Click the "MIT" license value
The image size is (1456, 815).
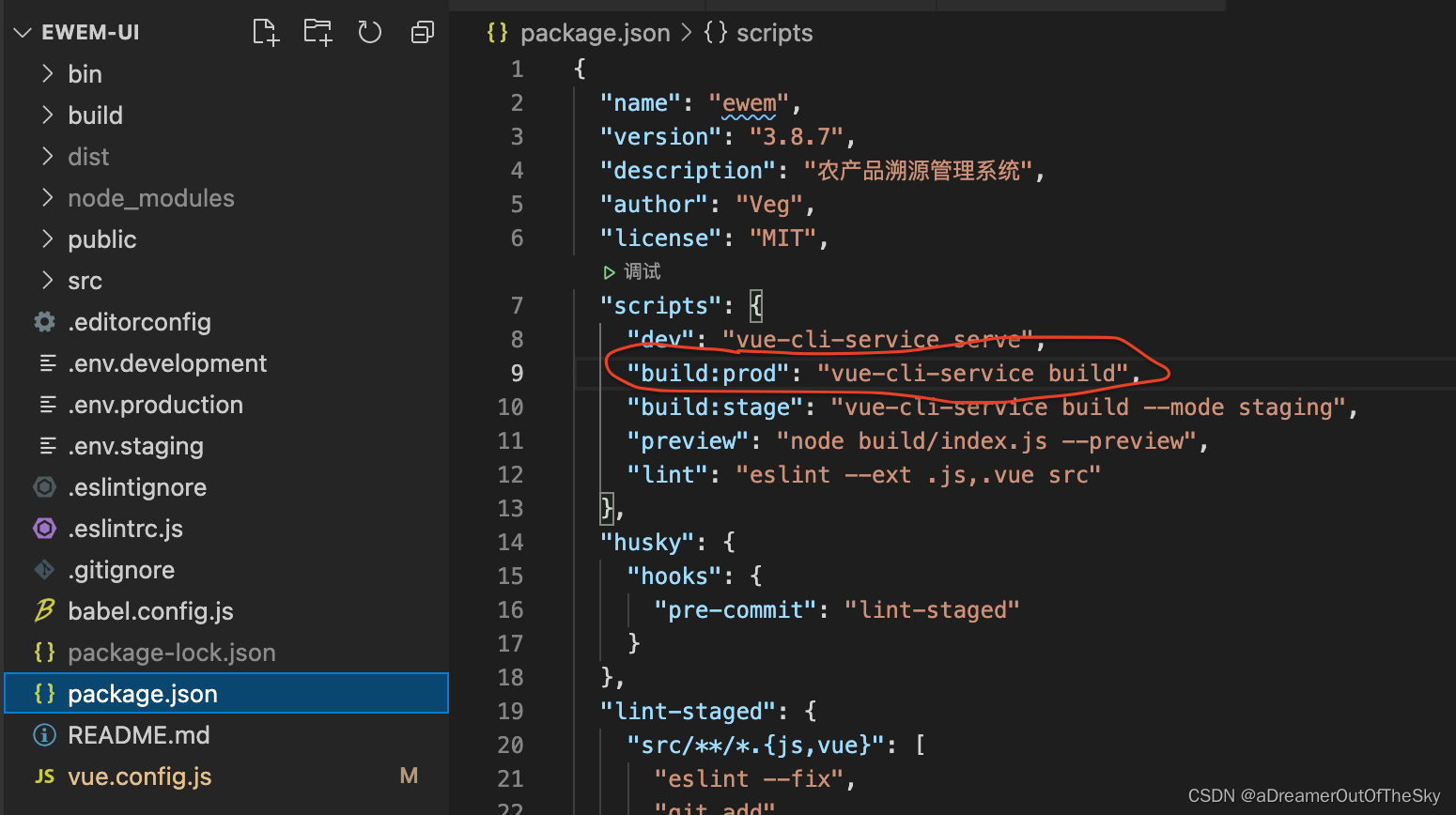pyautogui.click(x=782, y=238)
